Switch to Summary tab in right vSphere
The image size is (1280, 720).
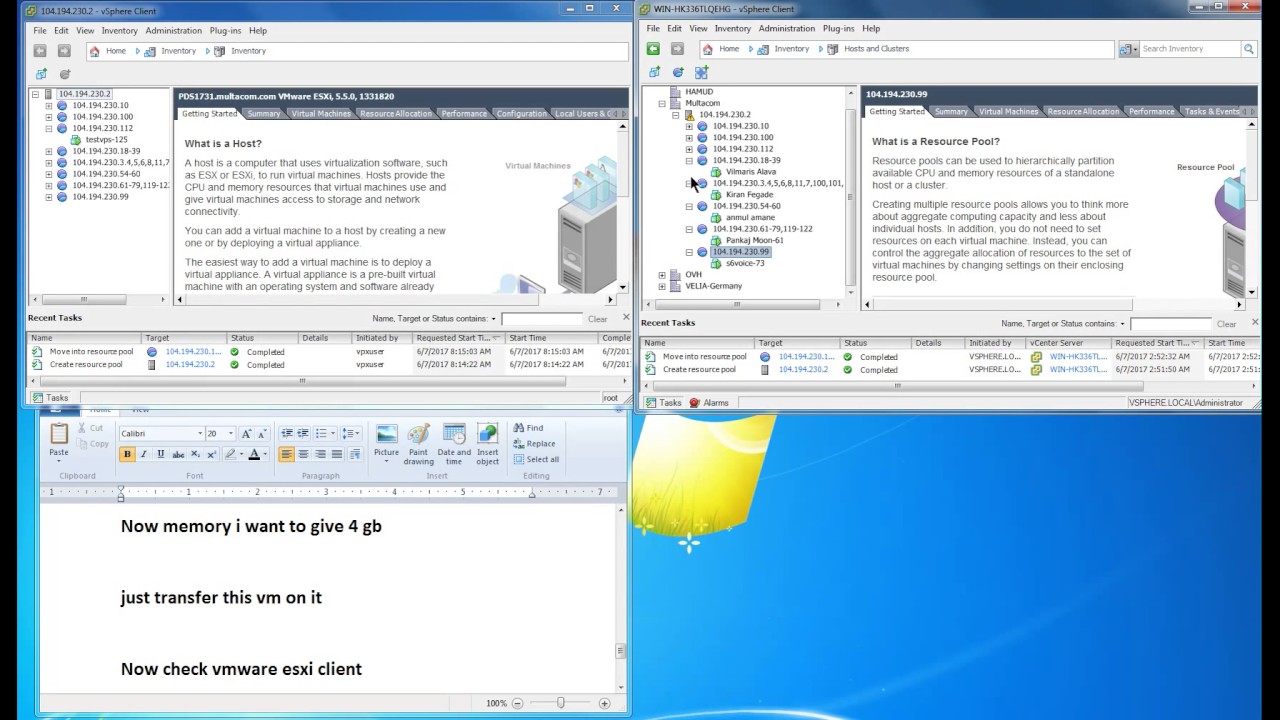pos(951,112)
